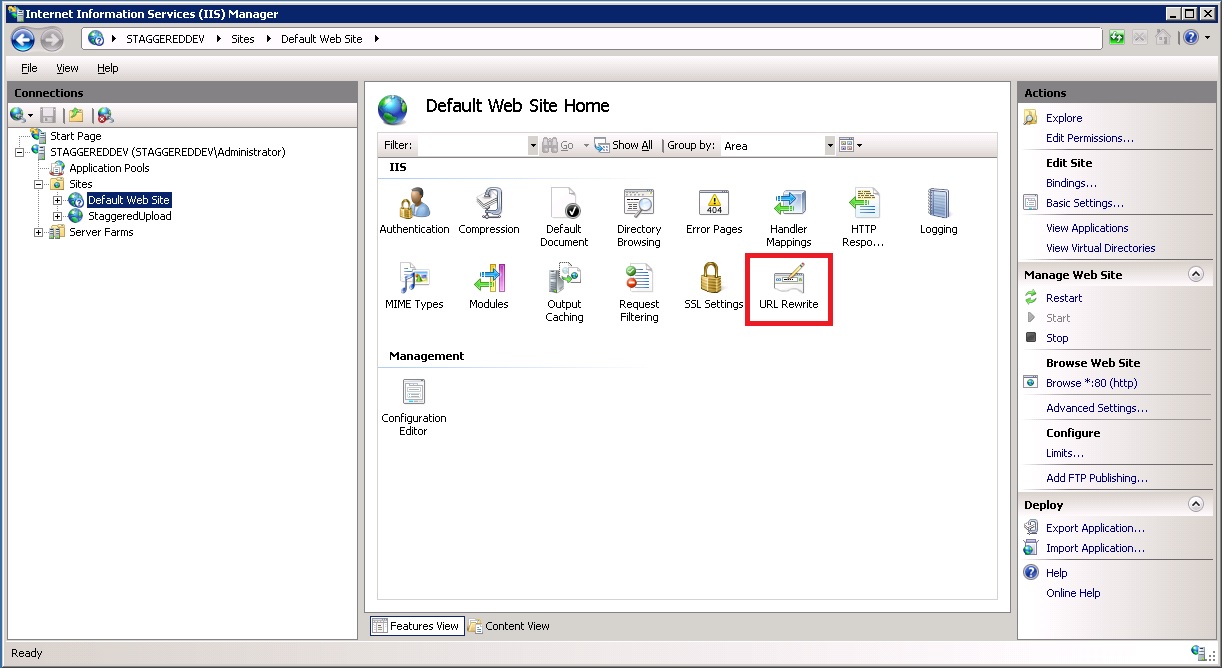
Task: Open the Bindings action link
Action: [x=1071, y=183]
